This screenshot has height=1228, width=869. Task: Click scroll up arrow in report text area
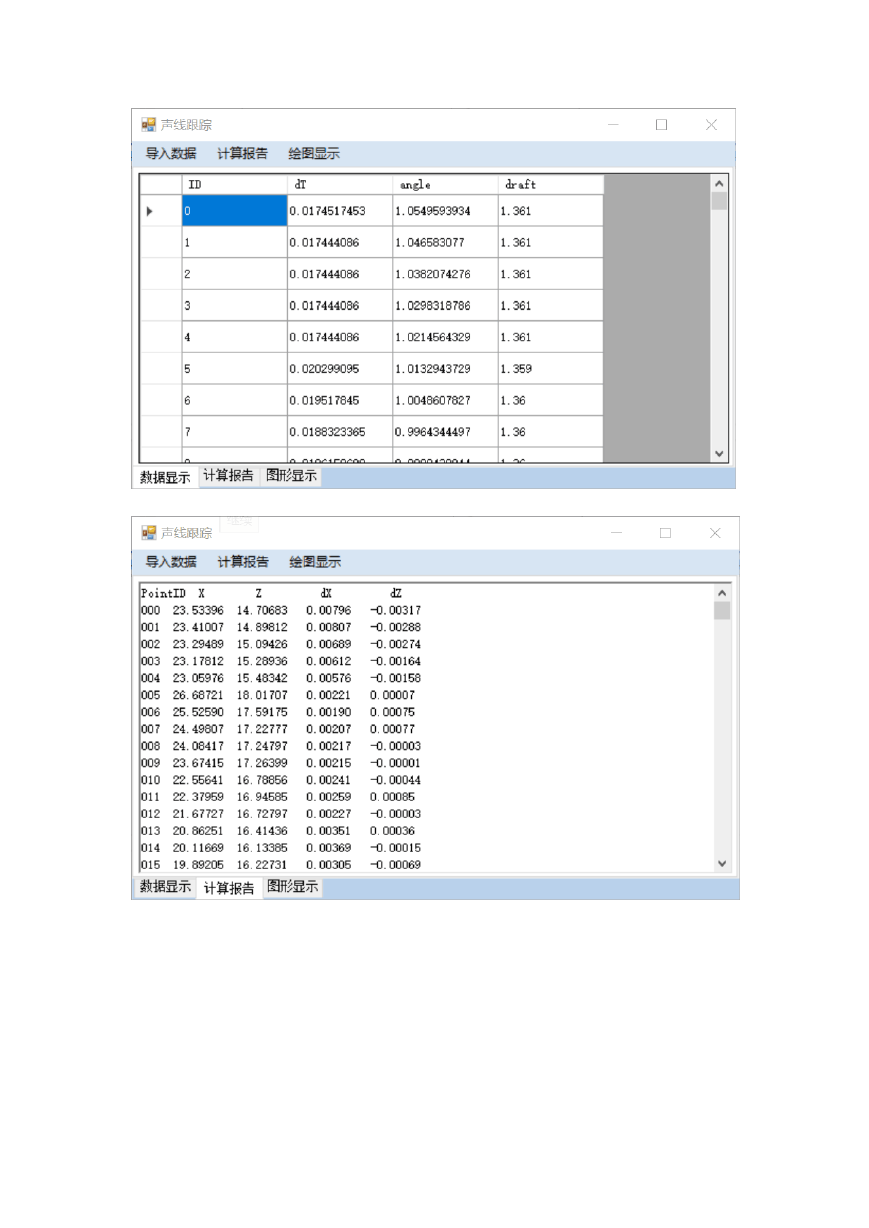pos(722,592)
